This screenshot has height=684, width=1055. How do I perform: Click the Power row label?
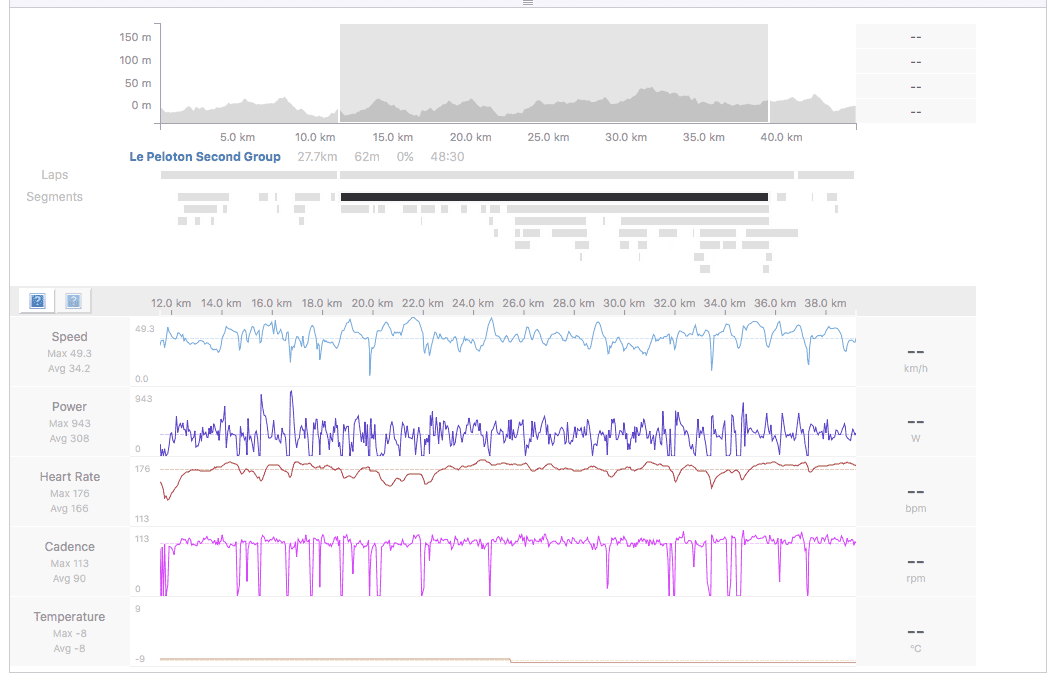click(69, 407)
